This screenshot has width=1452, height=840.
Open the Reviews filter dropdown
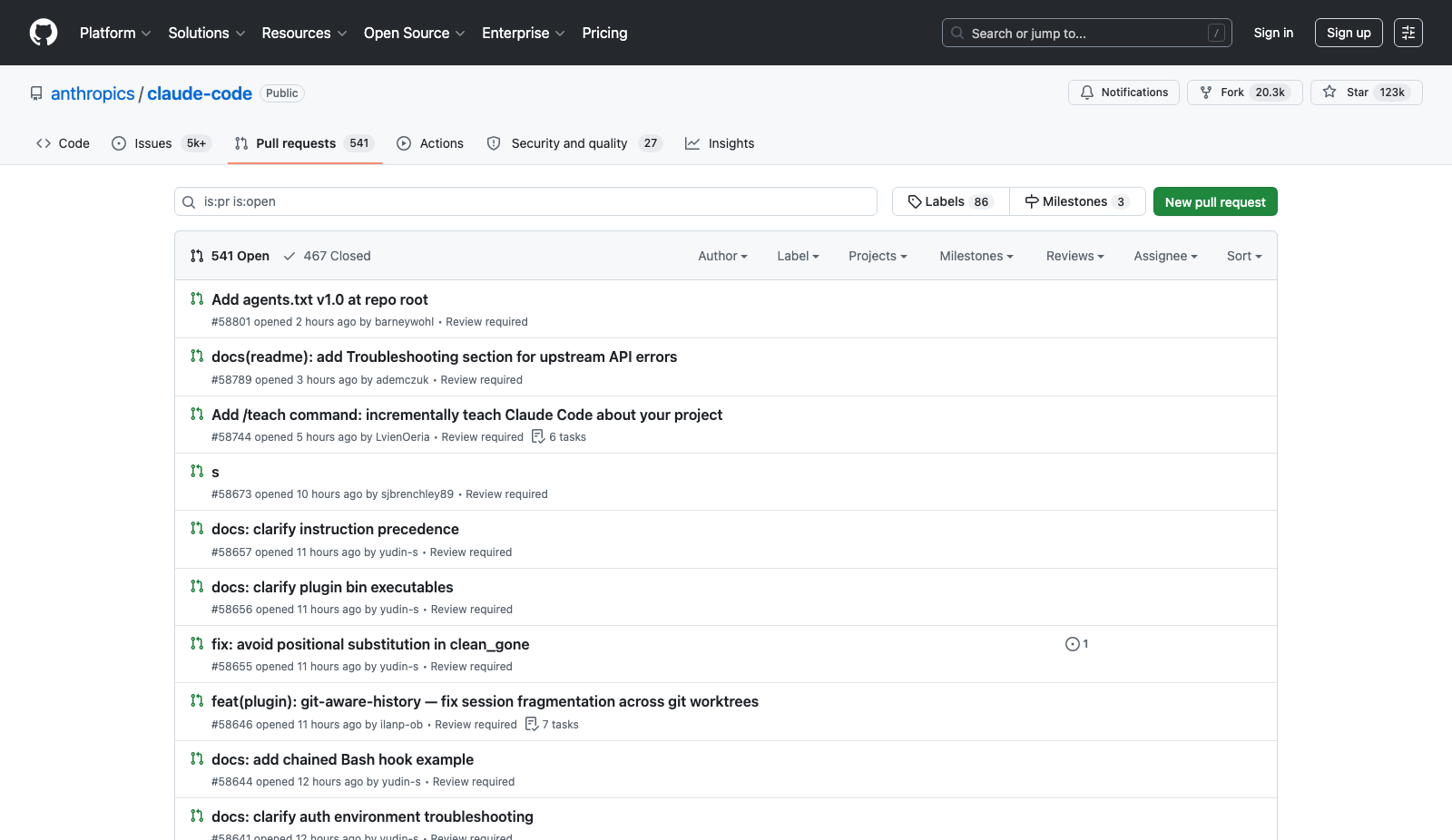point(1075,256)
